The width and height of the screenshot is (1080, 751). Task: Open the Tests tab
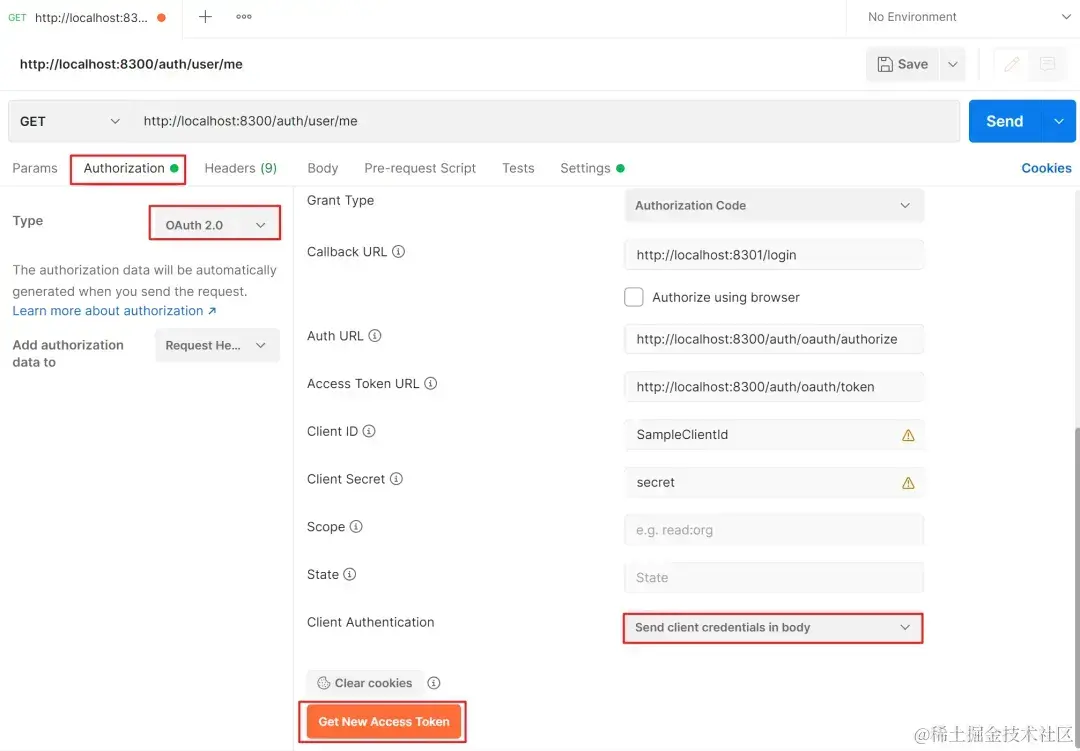point(518,168)
